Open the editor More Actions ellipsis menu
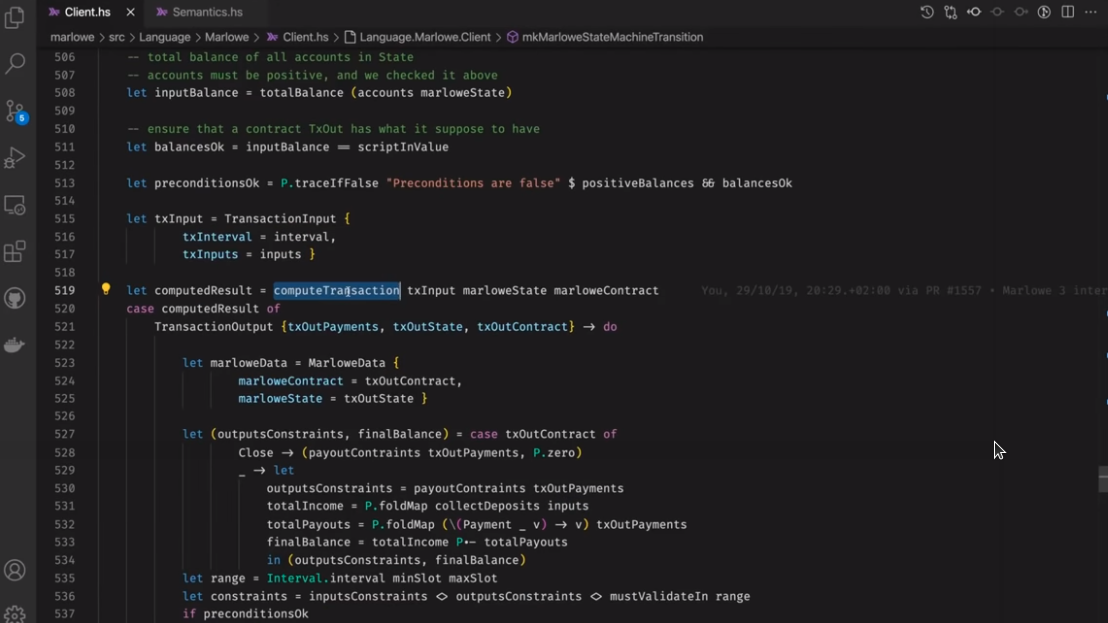The image size is (1108, 623). coord(1091,12)
